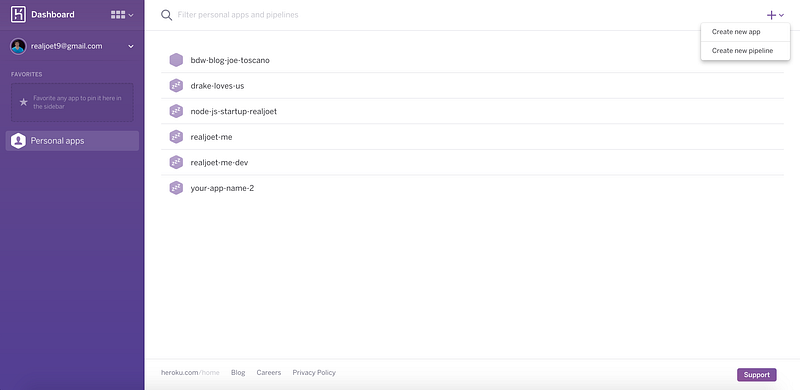Click the Dashboard title in header
This screenshot has width=800, height=390.
(53, 15)
